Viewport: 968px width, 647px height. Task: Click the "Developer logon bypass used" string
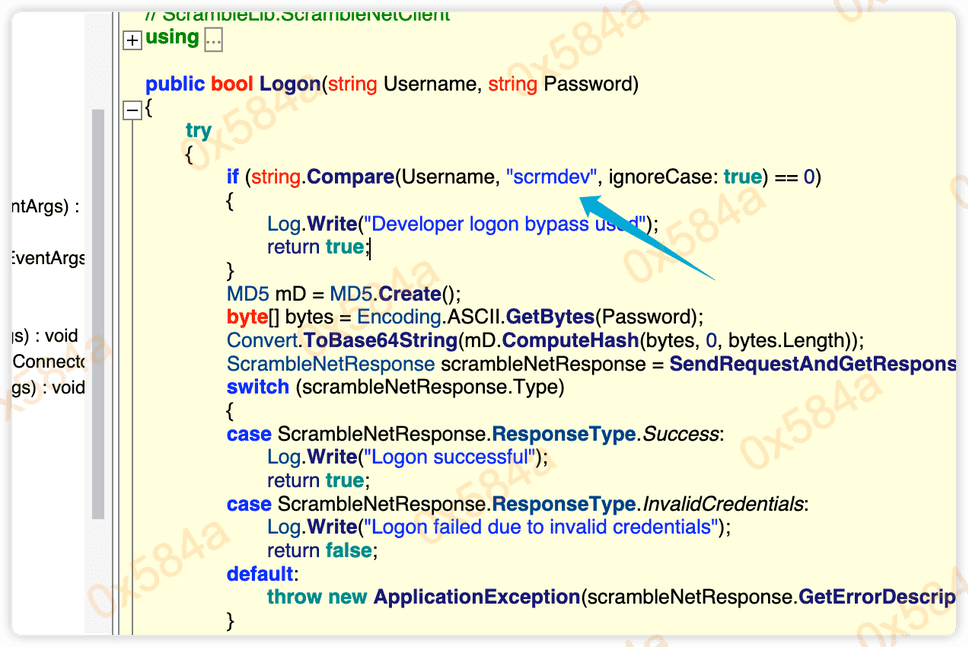(506, 224)
